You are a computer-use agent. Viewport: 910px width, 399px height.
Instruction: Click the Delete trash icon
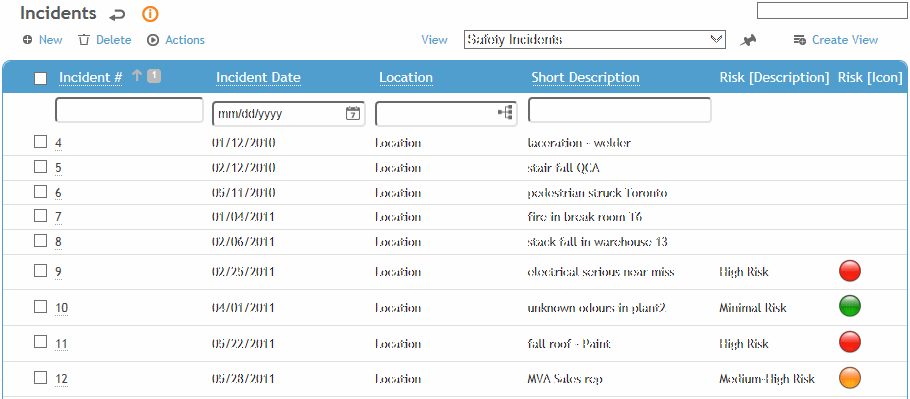[84, 39]
